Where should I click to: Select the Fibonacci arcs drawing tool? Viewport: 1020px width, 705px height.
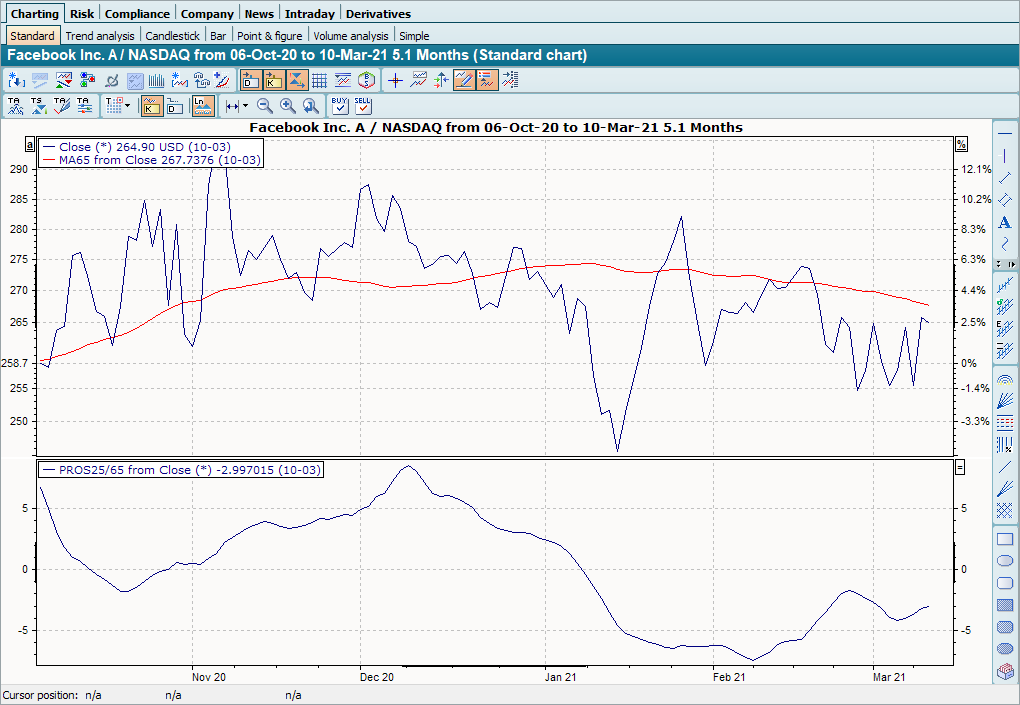tap(1005, 381)
